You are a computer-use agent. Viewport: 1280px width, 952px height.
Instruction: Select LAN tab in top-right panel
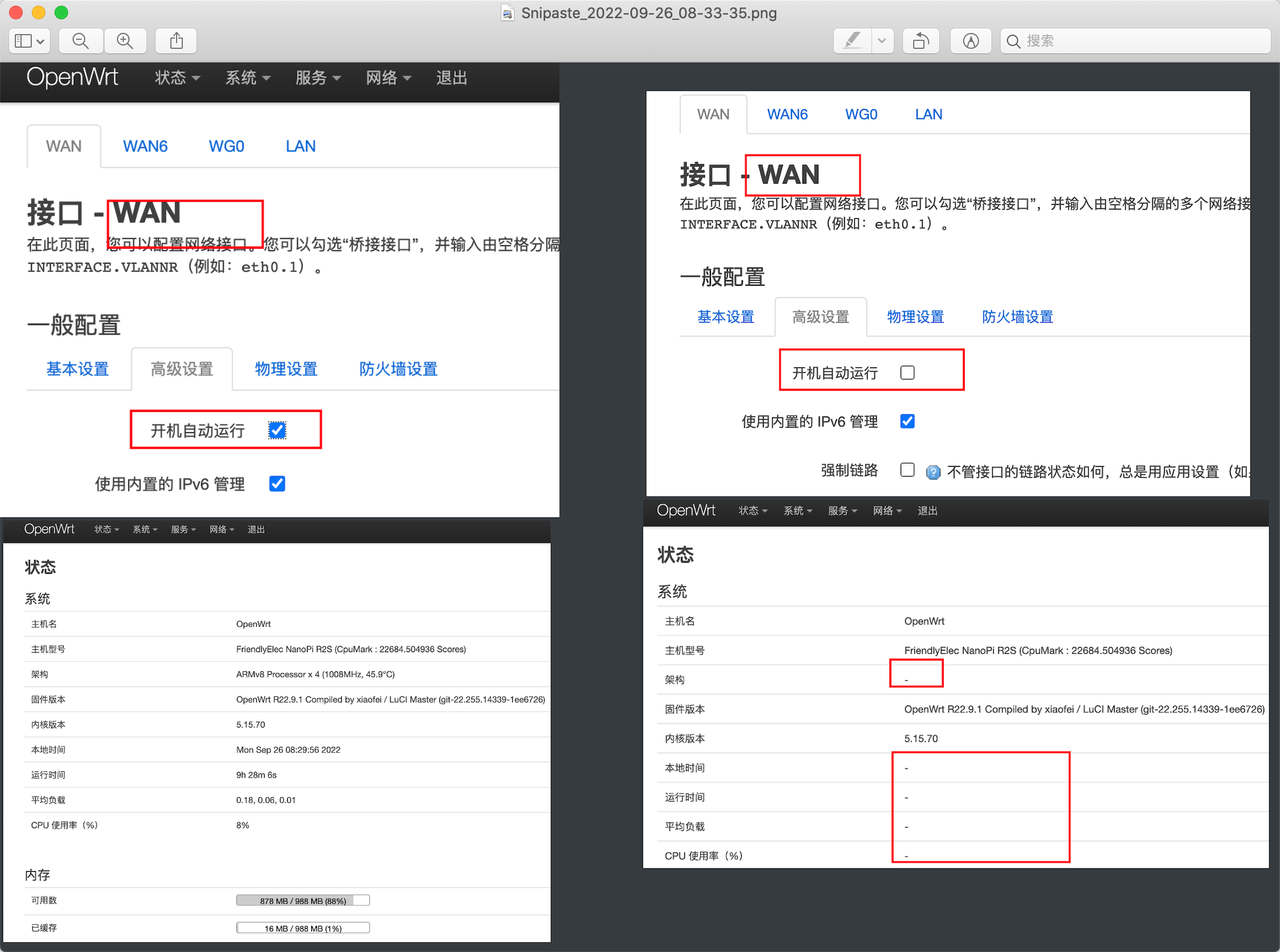[928, 114]
